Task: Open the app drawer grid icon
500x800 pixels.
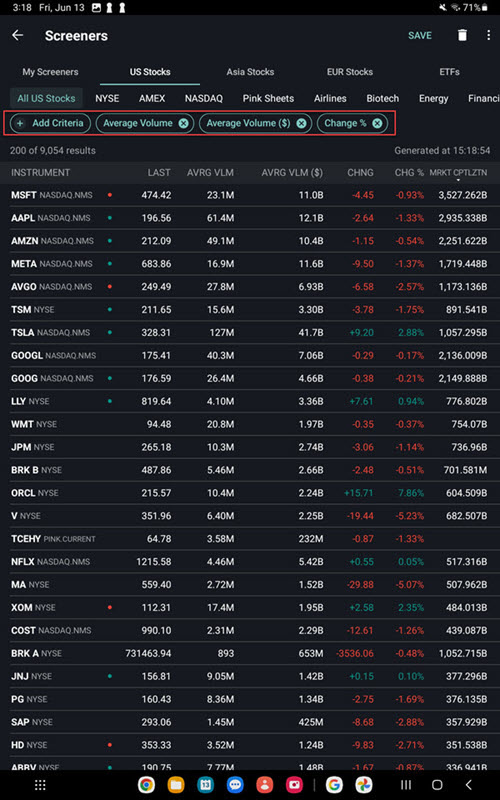Action: tap(40, 785)
